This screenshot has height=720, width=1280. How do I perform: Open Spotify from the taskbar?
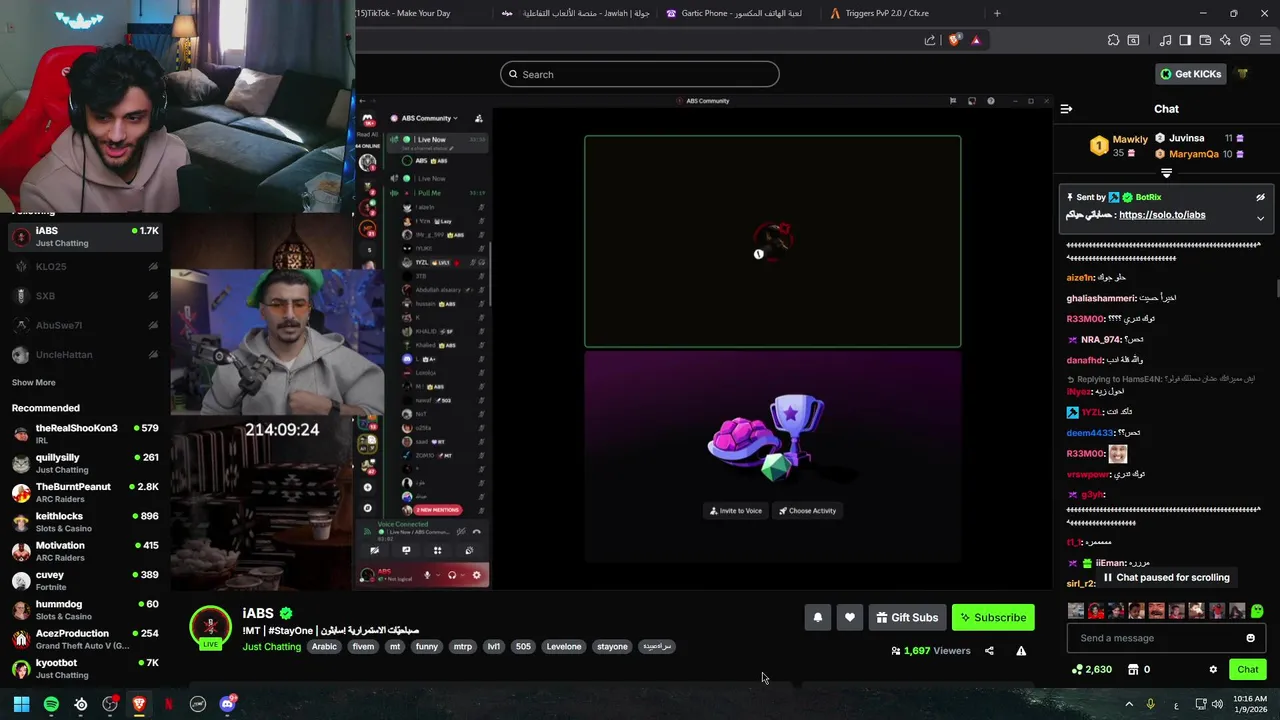coord(51,704)
